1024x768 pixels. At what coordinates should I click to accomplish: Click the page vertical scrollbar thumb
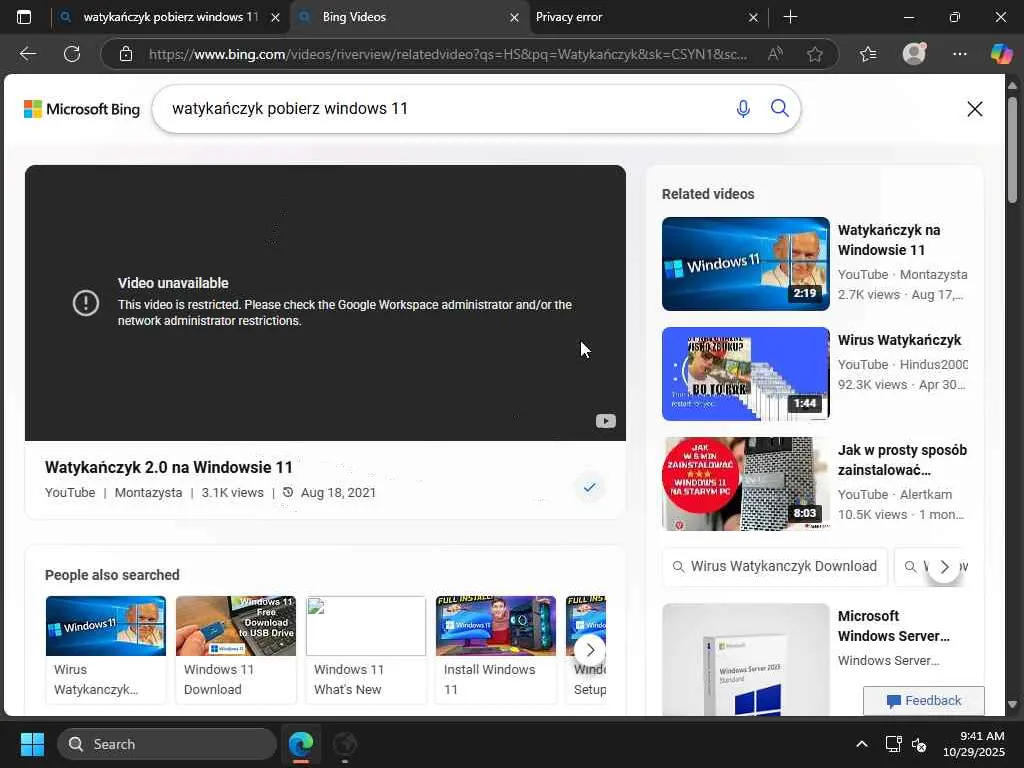pyautogui.click(x=1012, y=150)
